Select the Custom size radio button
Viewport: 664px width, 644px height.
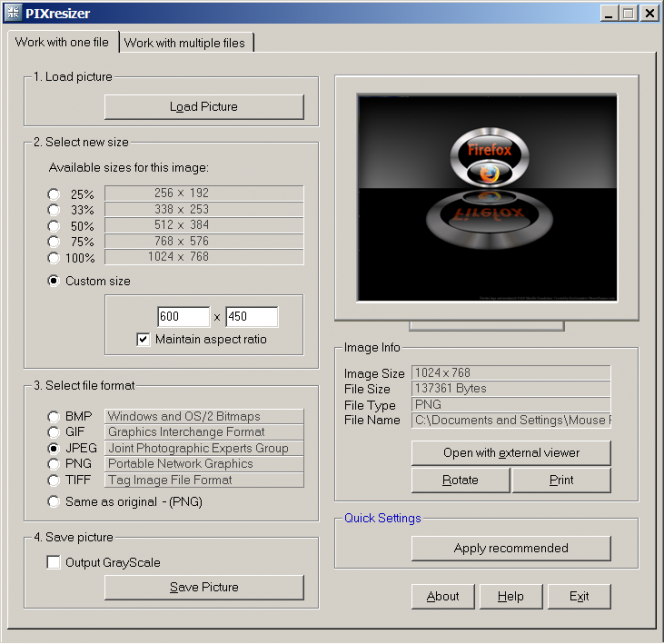click(x=53, y=281)
